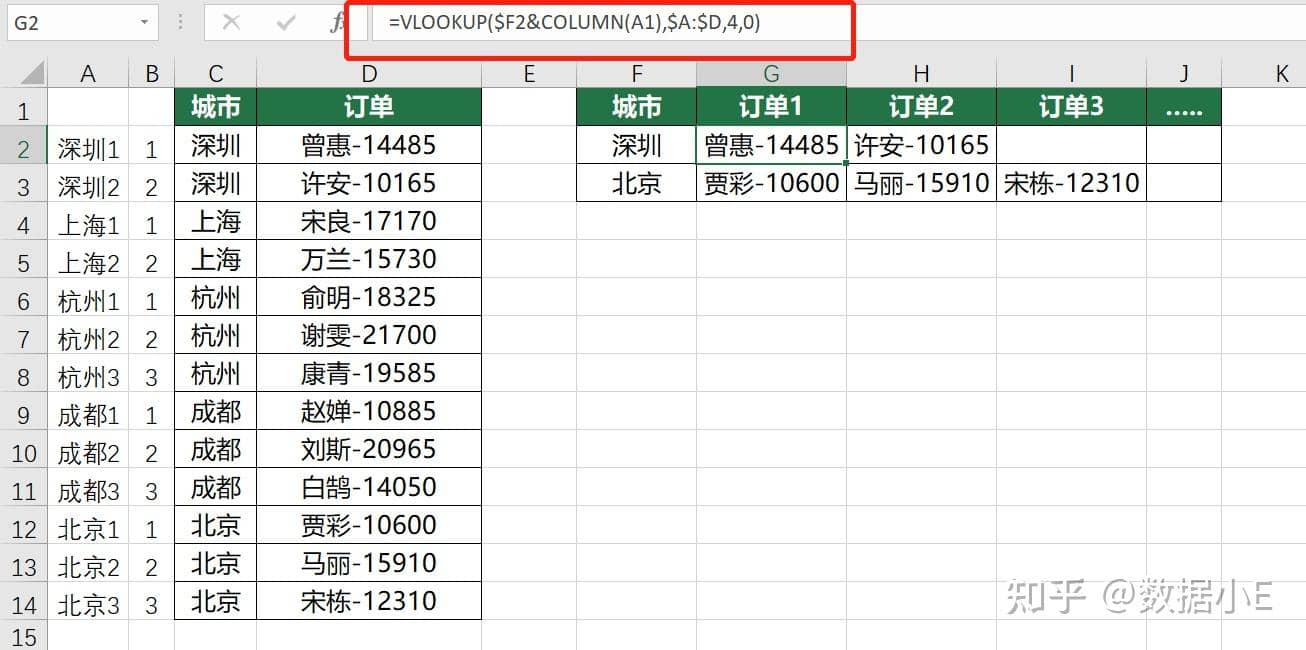Click the green 城市 header in column C

[215, 107]
